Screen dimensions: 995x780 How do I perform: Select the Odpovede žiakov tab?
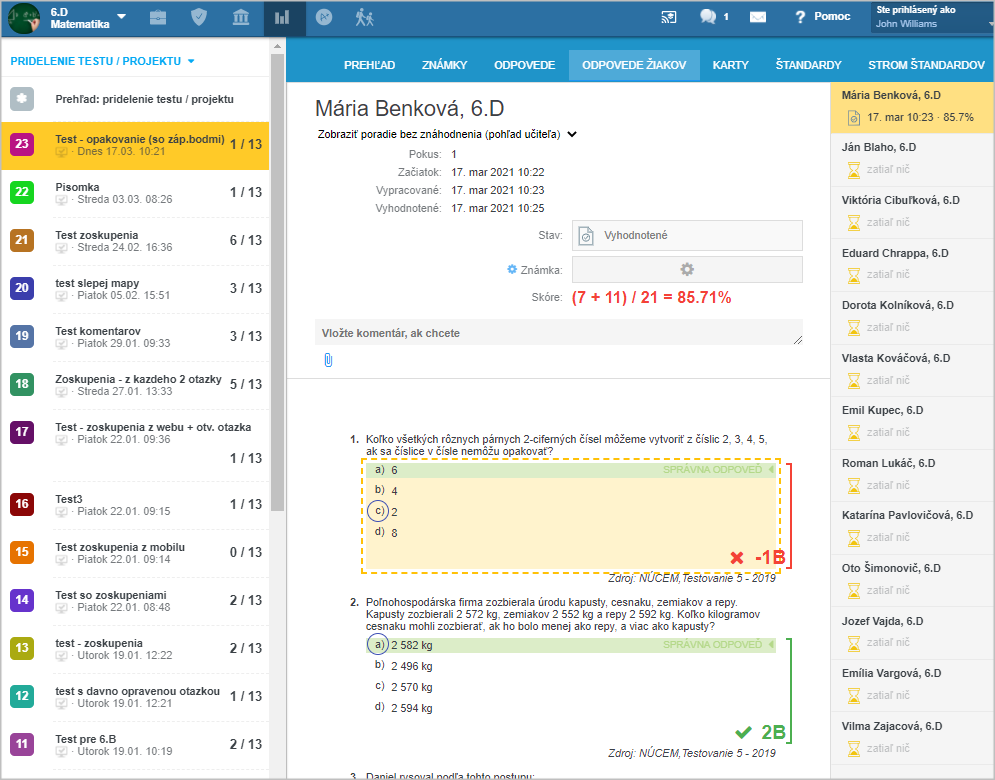pos(634,65)
